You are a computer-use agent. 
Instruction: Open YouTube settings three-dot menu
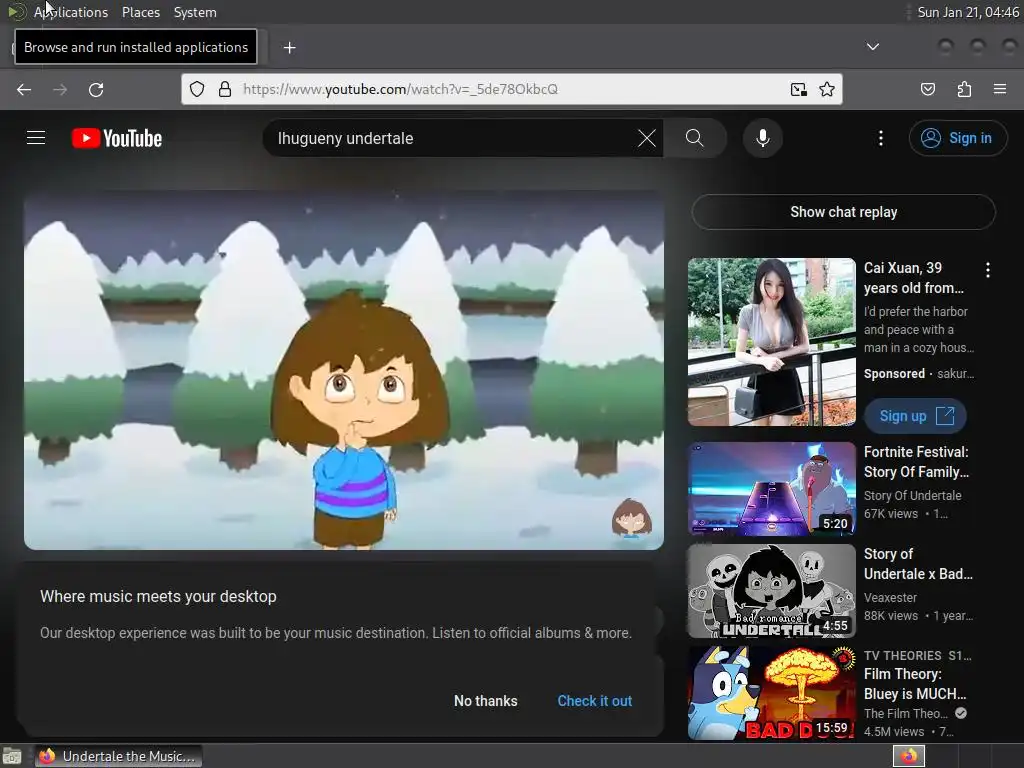880,138
